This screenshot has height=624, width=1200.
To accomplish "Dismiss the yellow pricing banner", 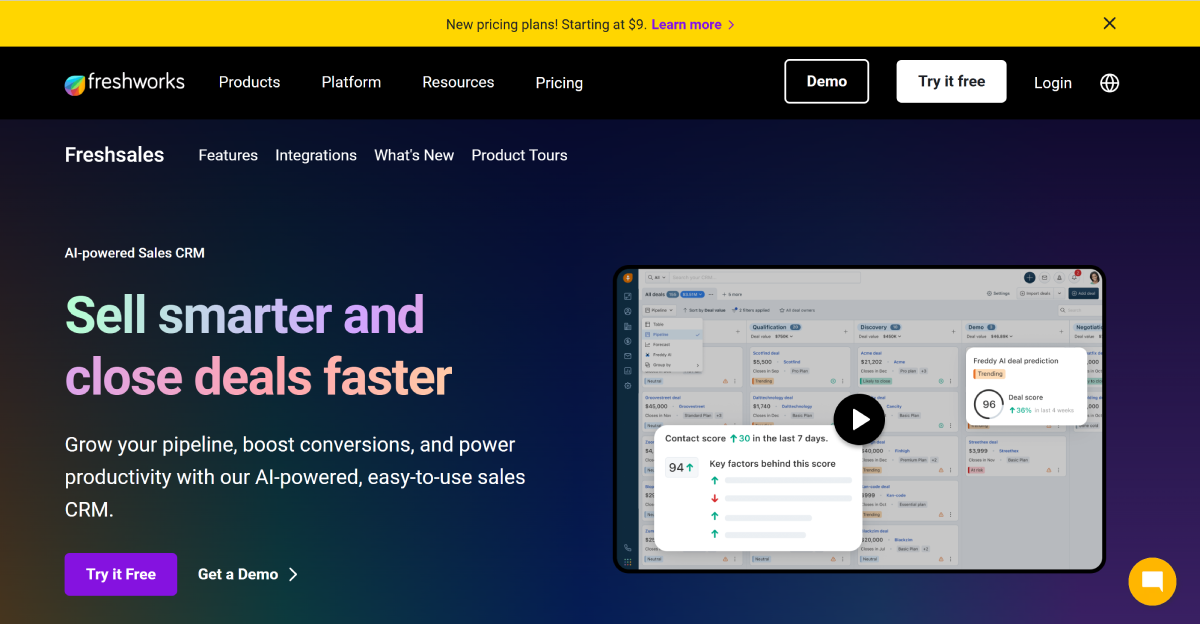I will pyautogui.click(x=1109, y=23).
